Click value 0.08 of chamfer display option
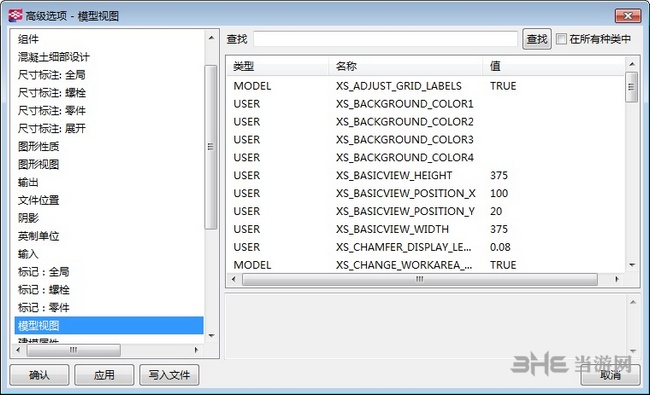 (x=500, y=247)
